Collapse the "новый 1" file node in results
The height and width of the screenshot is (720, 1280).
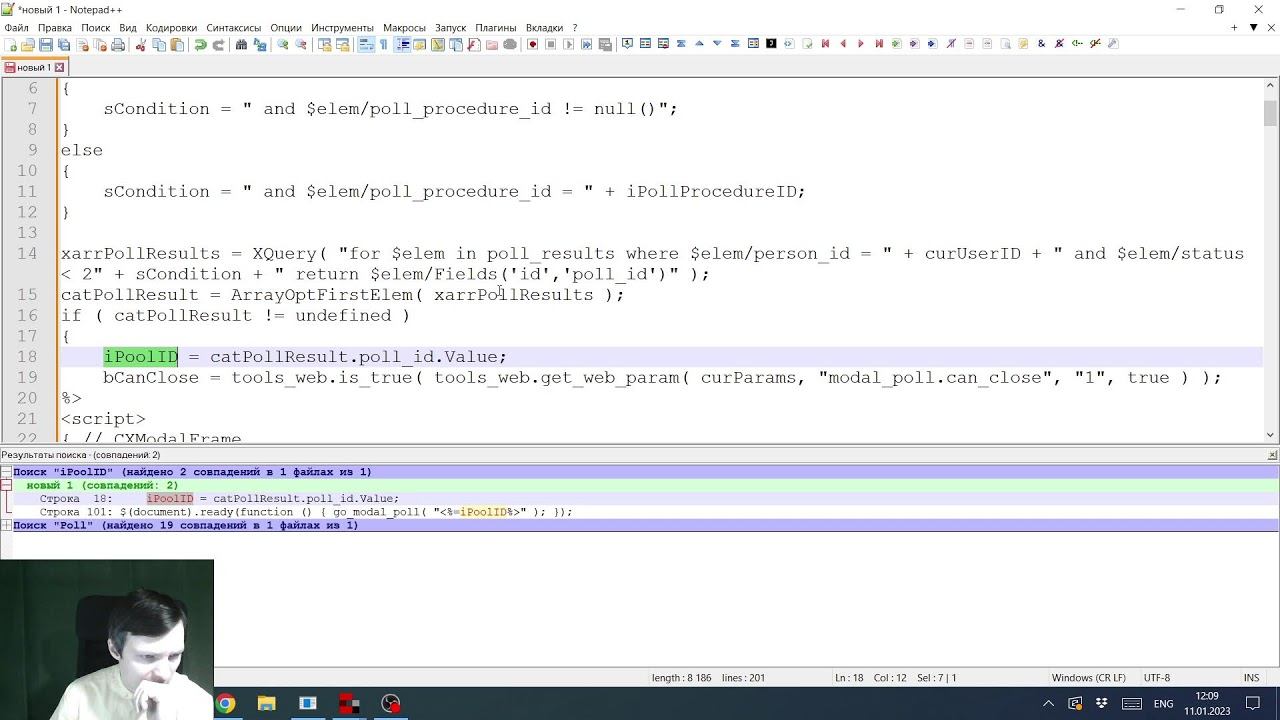point(6,485)
